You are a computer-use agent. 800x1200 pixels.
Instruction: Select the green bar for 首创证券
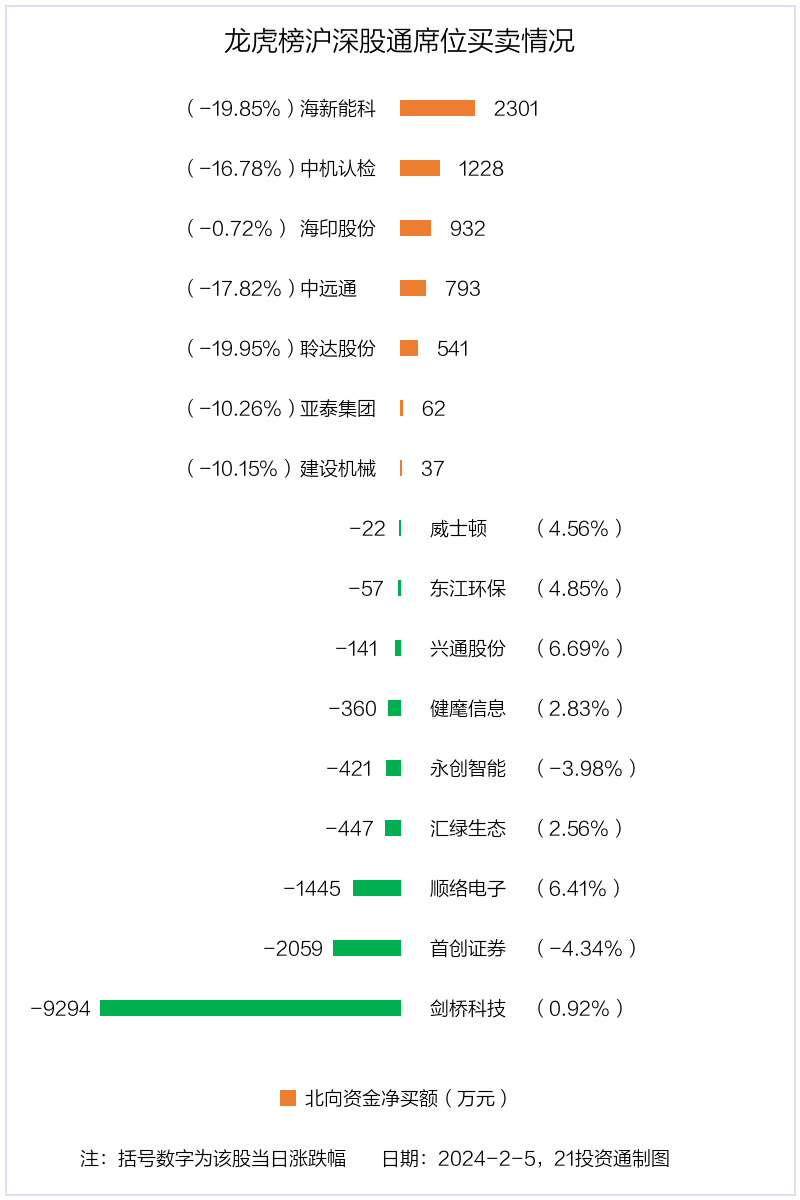tap(367, 948)
